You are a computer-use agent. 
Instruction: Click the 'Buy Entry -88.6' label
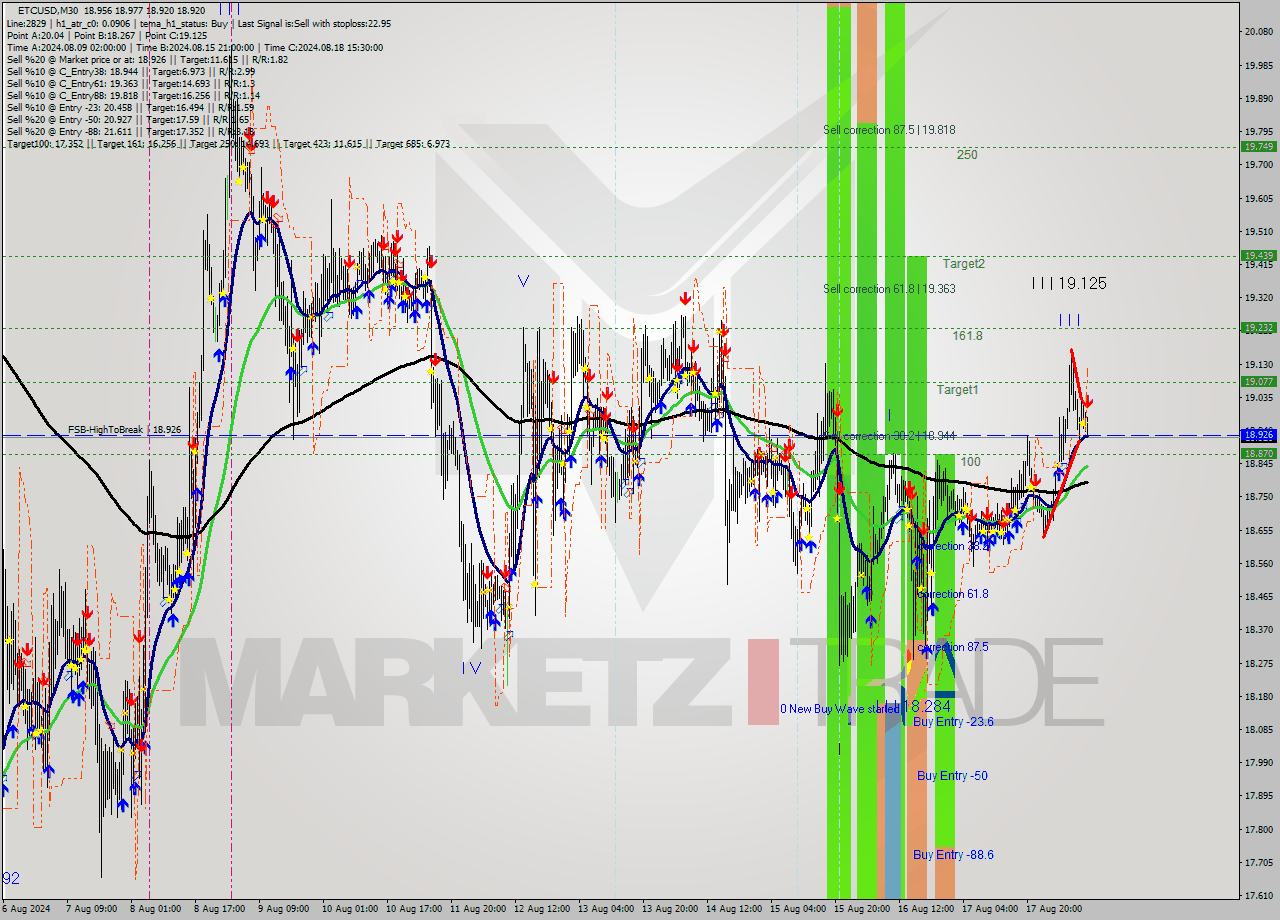pyautogui.click(x=953, y=855)
